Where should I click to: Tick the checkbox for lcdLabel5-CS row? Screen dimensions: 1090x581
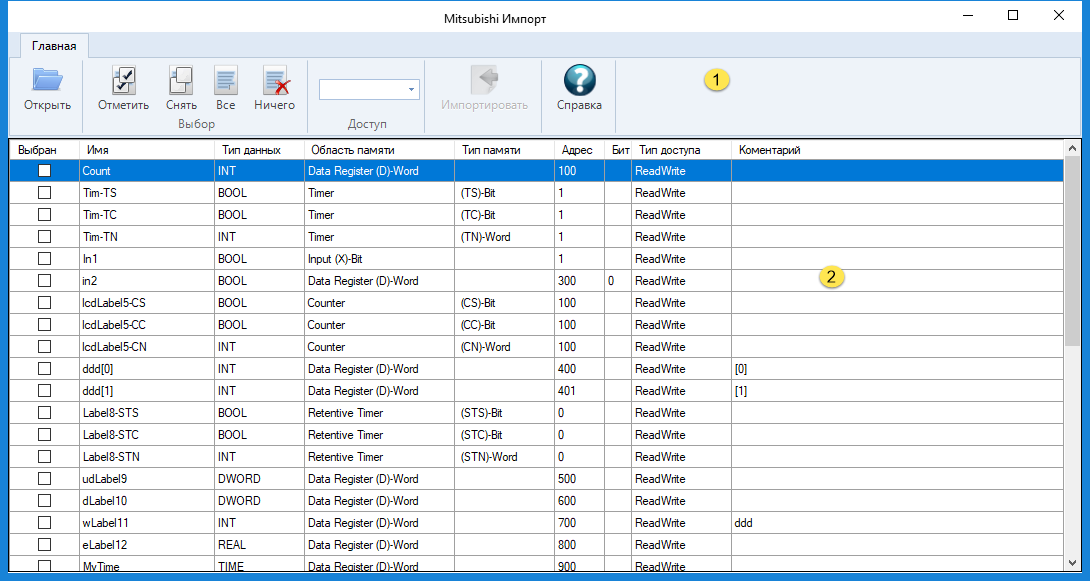click(x=44, y=303)
